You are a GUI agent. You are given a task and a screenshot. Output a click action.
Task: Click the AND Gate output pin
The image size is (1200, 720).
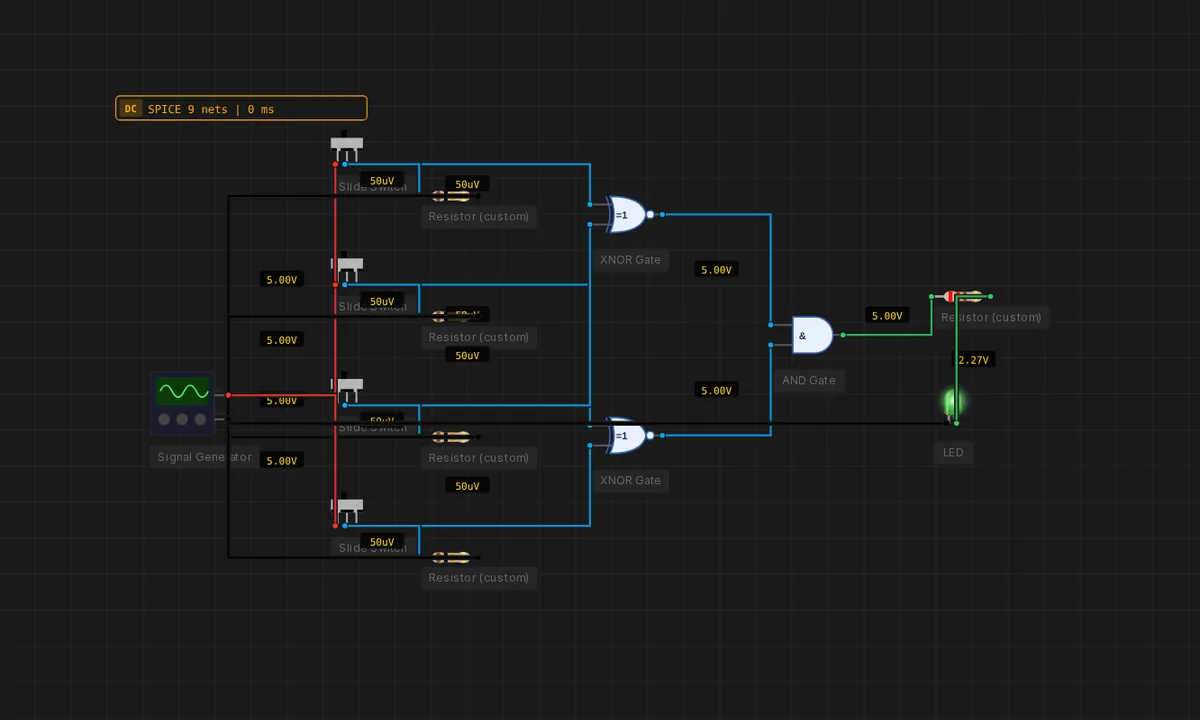pos(843,335)
